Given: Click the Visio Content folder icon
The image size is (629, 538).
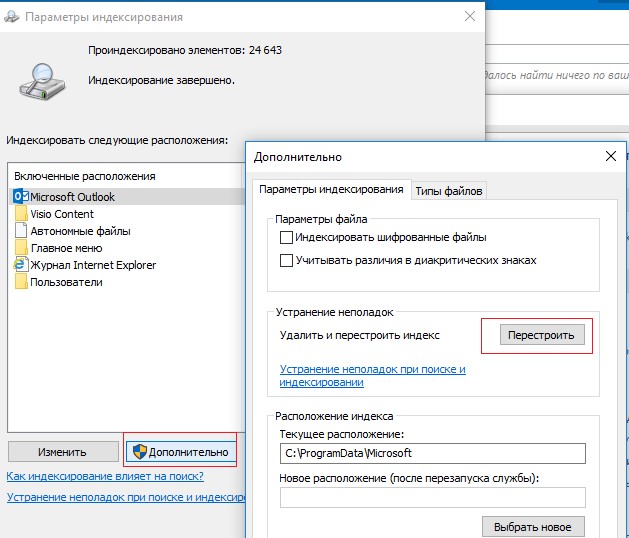Looking at the screenshot, I should pos(21,213).
